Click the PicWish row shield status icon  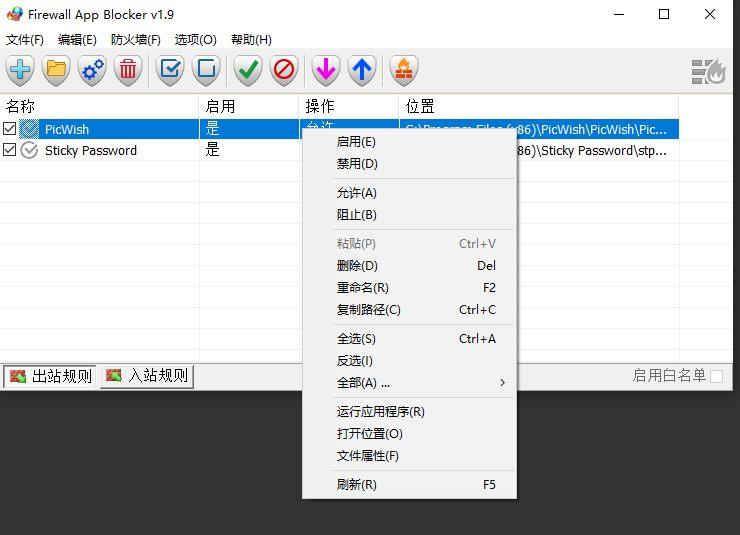(x=29, y=129)
